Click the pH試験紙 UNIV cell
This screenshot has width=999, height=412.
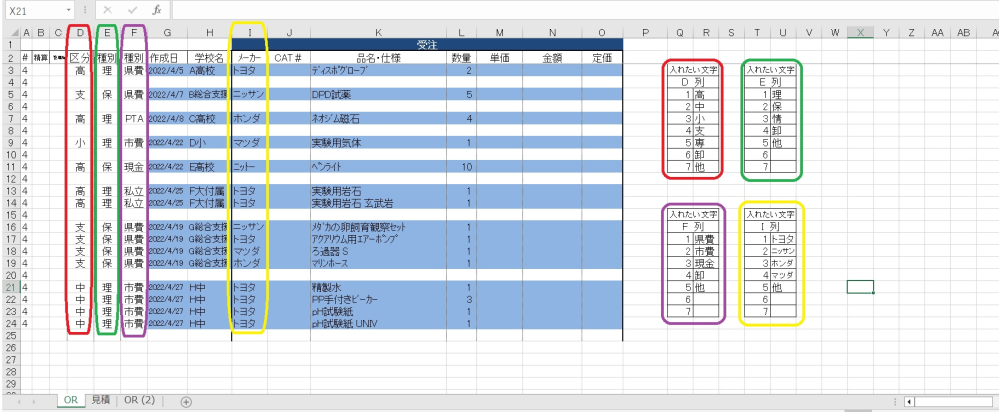pos(378,323)
